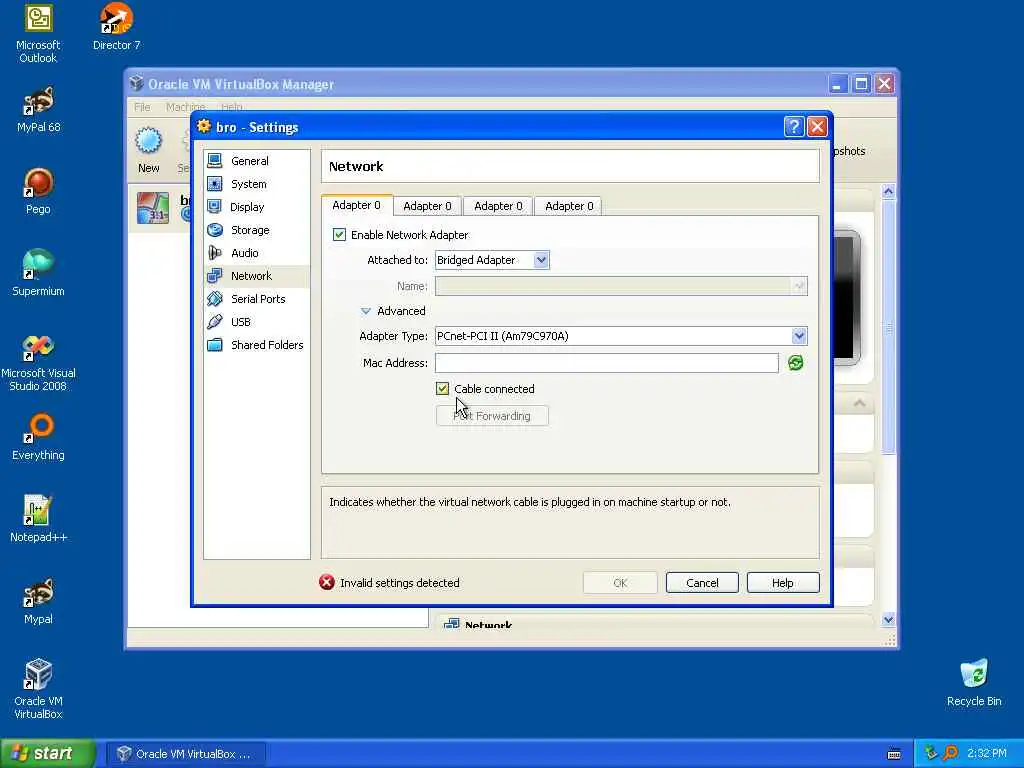Viewport: 1024px width, 768px height.
Task: Select Network settings category
Action: click(x=256, y=276)
